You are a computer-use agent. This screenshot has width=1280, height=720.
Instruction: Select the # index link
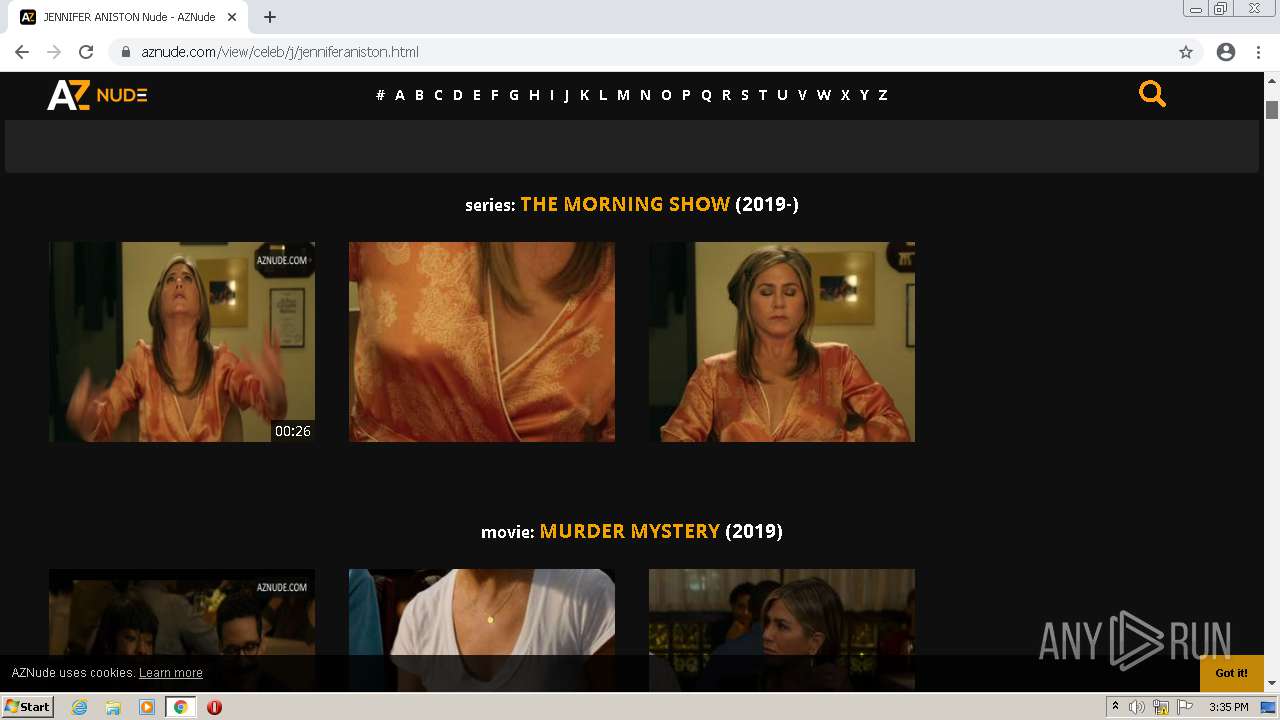pyautogui.click(x=380, y=95)
